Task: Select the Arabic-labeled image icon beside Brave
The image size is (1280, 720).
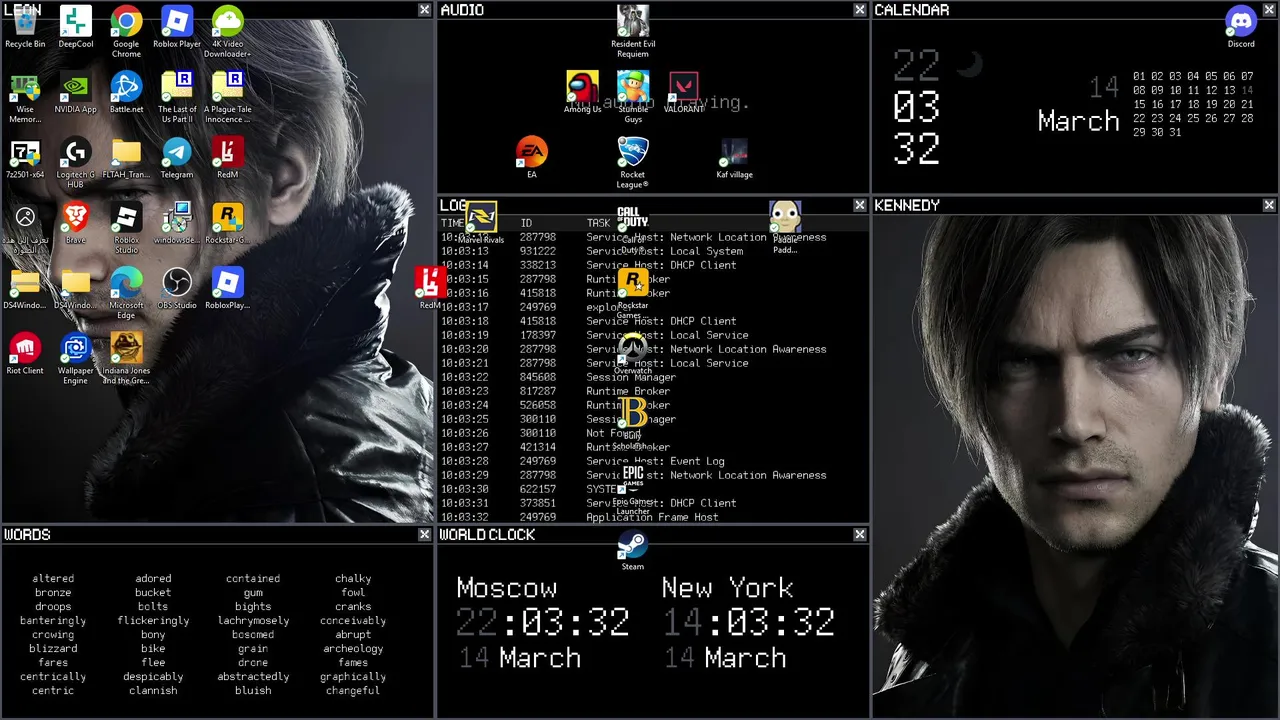Action: (25, 228)
